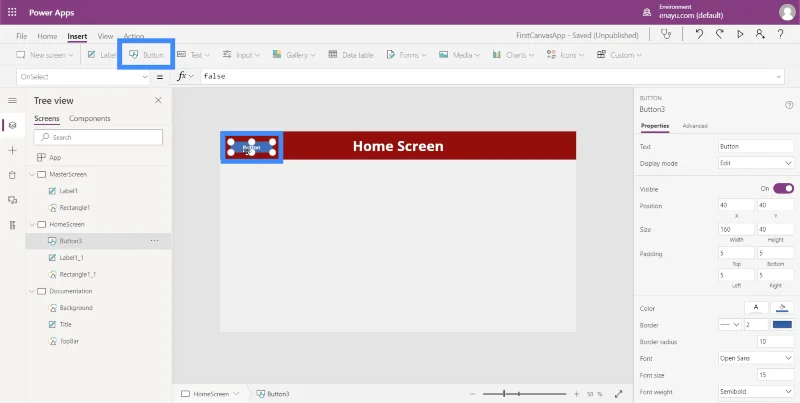Viewport: 800px width, 403px height.
Task: Fit canvas to window icon
Action: [618, 394]
